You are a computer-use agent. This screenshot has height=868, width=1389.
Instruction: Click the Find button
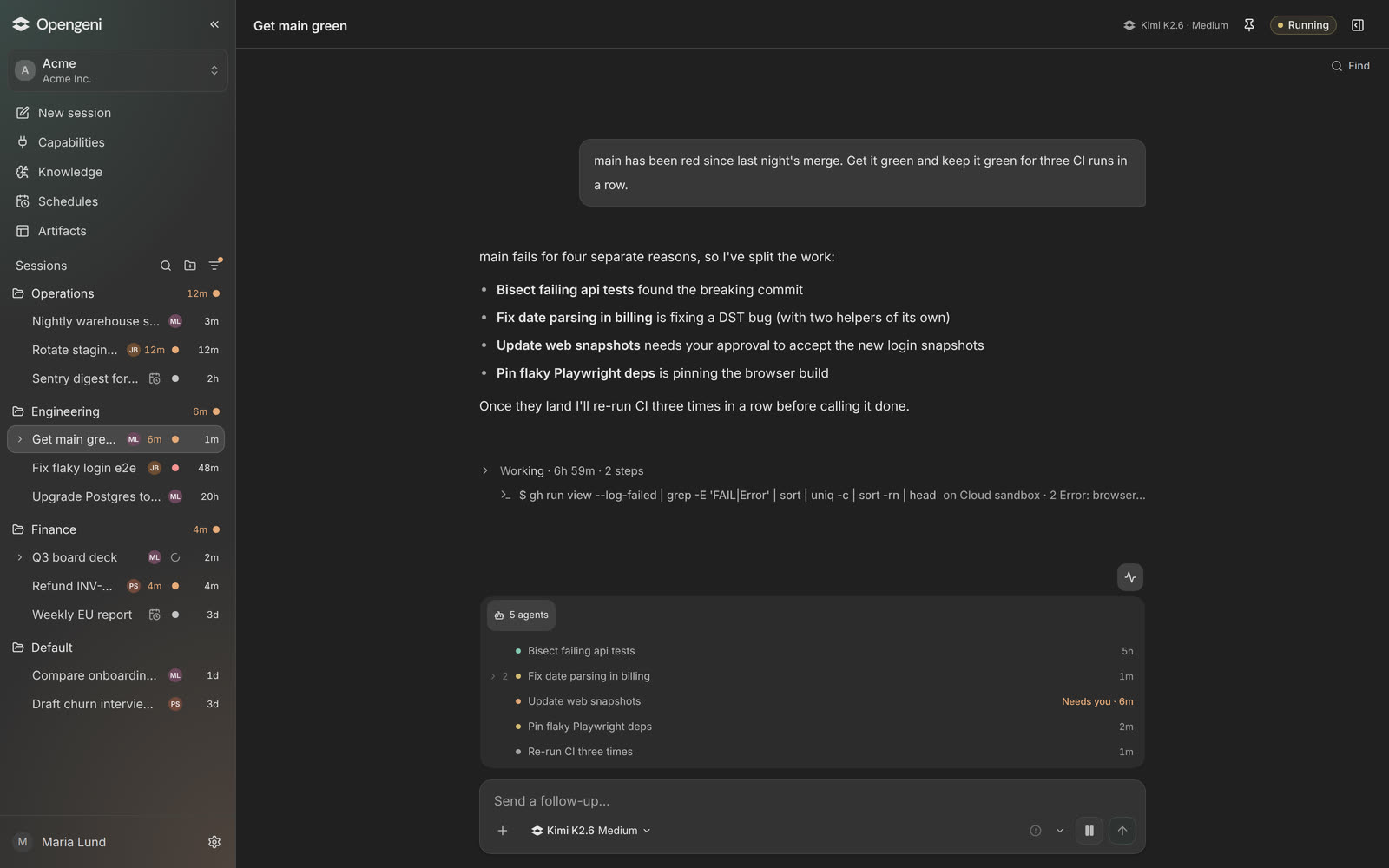pyautogui.click(x=1351, y=66)
